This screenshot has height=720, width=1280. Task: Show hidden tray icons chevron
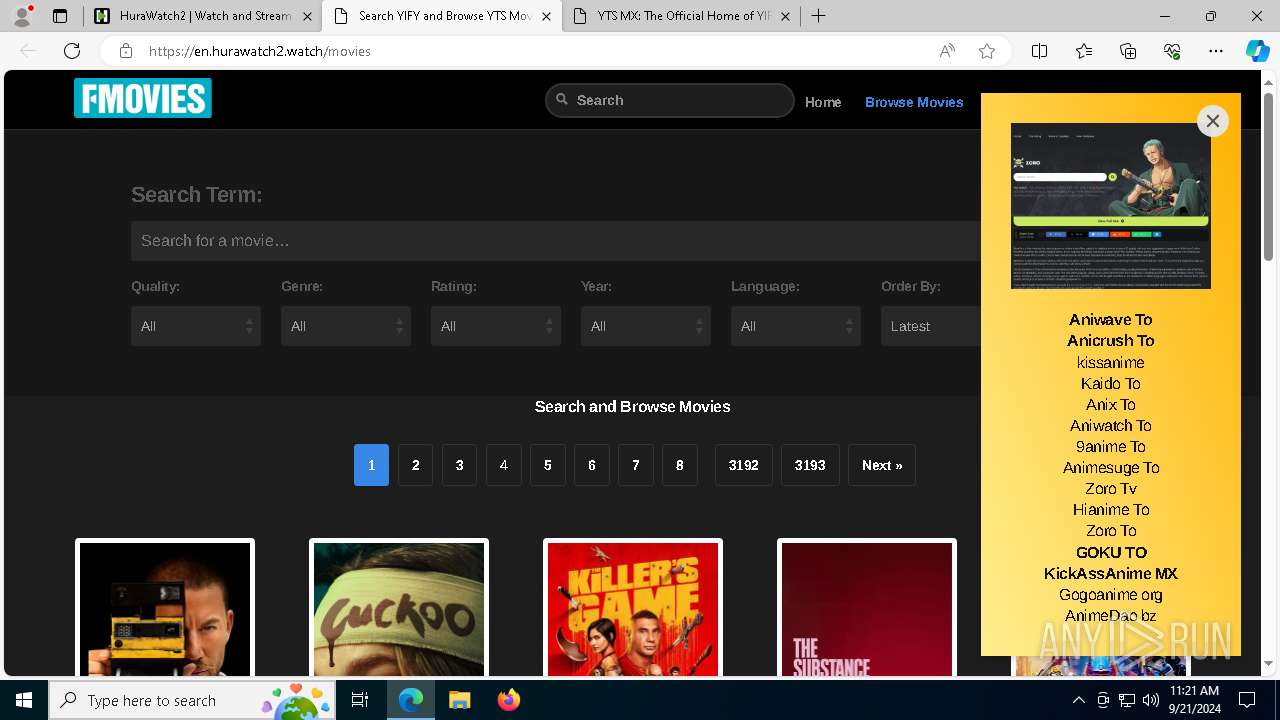(x=1079, y=700)
